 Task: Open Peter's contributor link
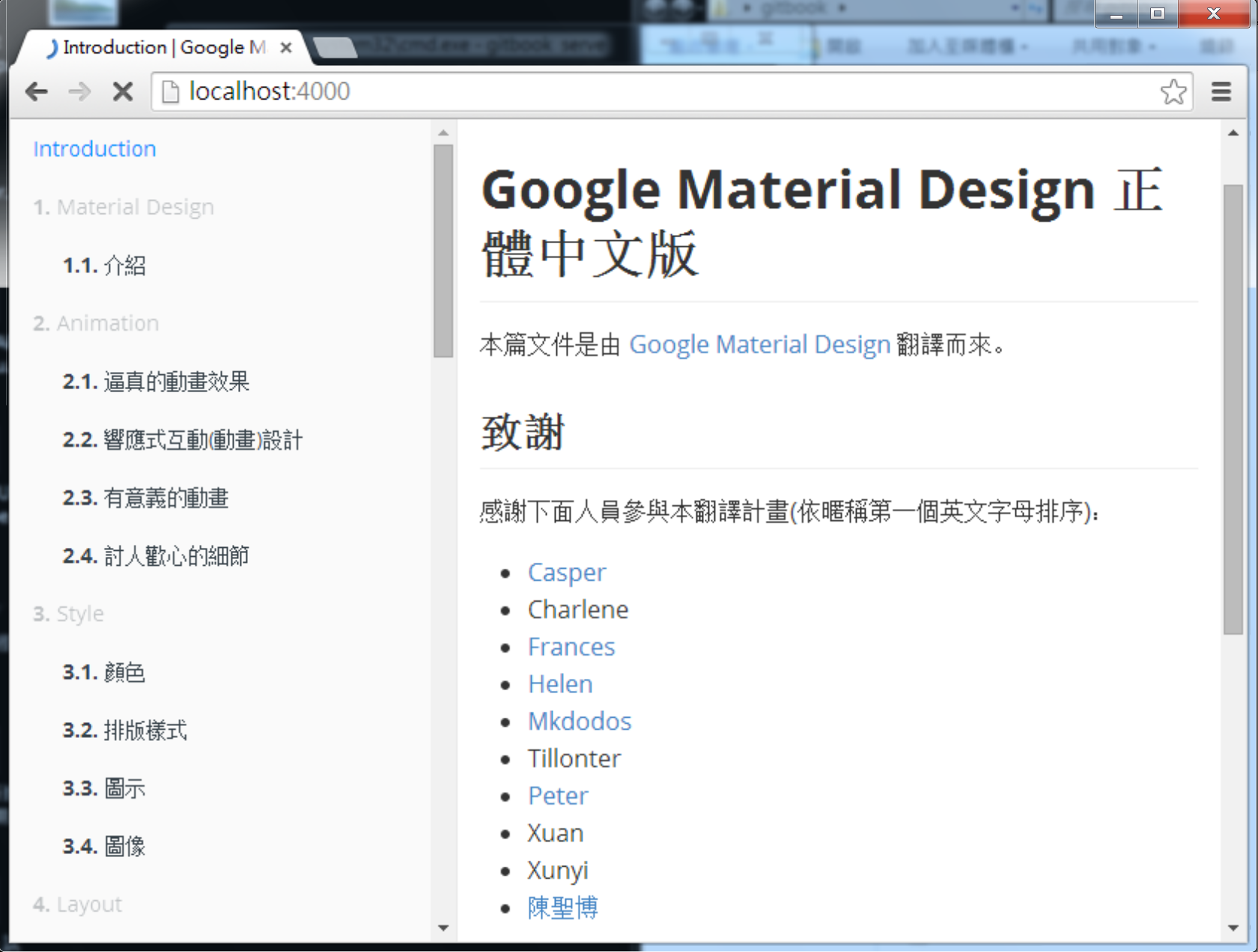(x=558, y=796)
